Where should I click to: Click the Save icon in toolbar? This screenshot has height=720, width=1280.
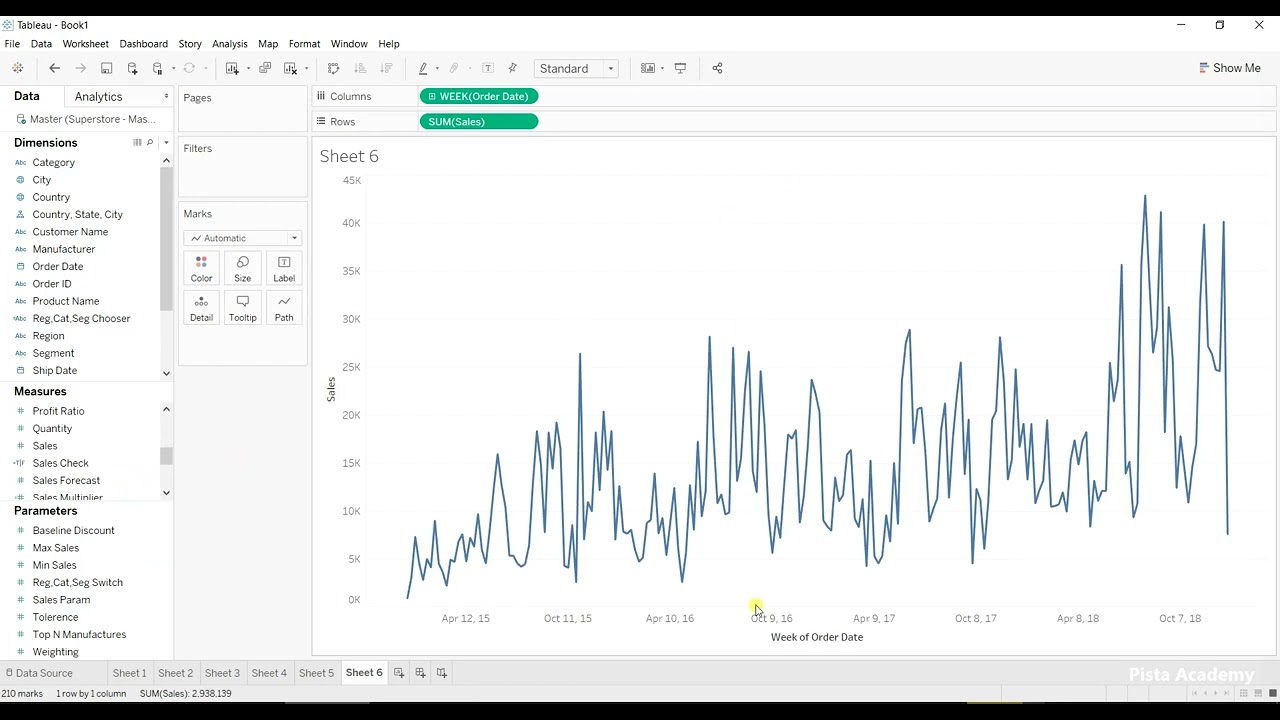pyautogui.click(x=106, y=68)
